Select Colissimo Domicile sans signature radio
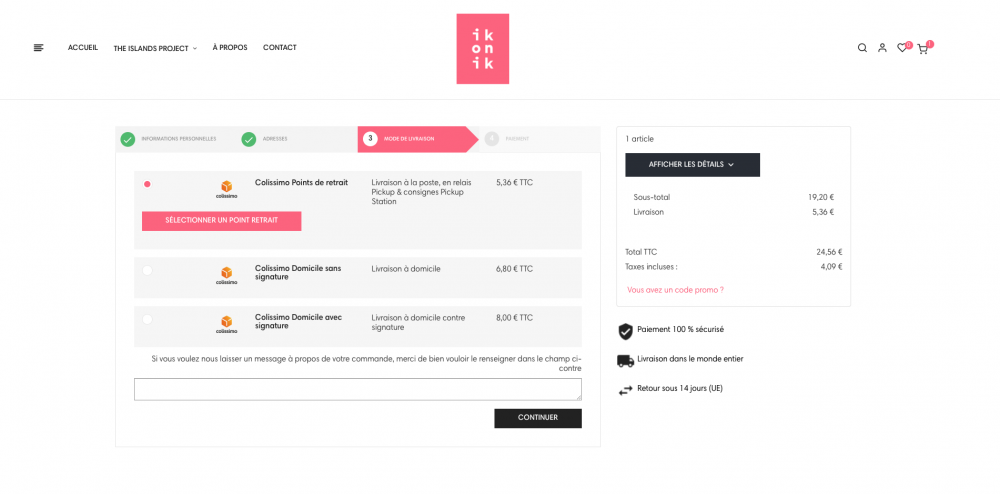Viewport: 1000px width, 494px height. (x=147, y=270)
